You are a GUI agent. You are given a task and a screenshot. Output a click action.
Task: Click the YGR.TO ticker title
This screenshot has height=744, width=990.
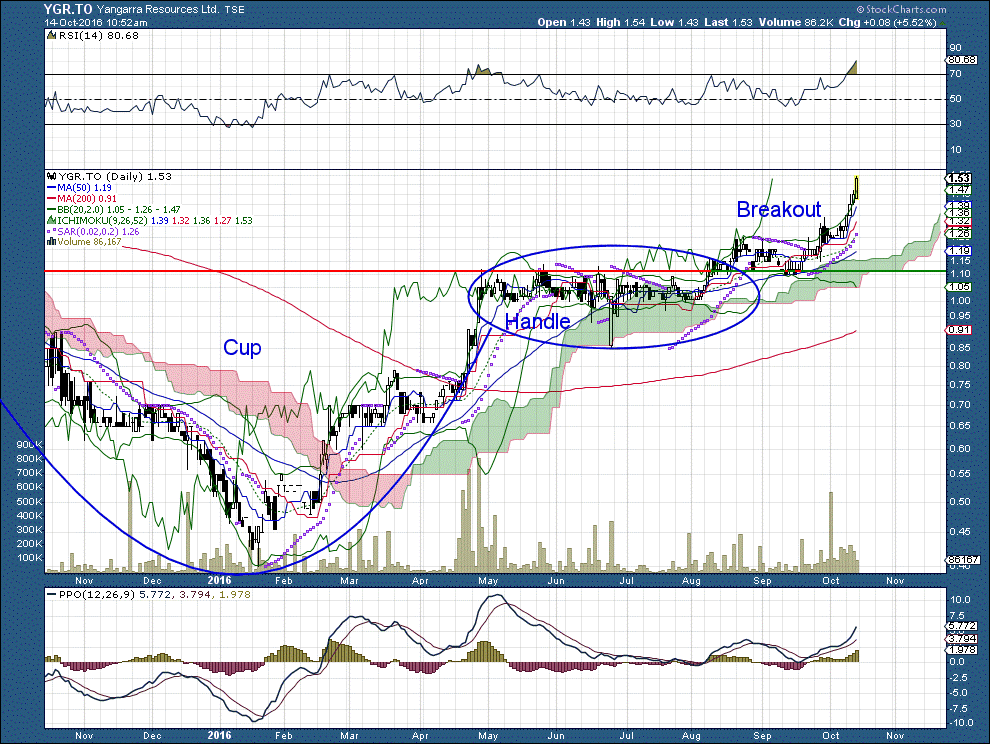pos(68,9)
